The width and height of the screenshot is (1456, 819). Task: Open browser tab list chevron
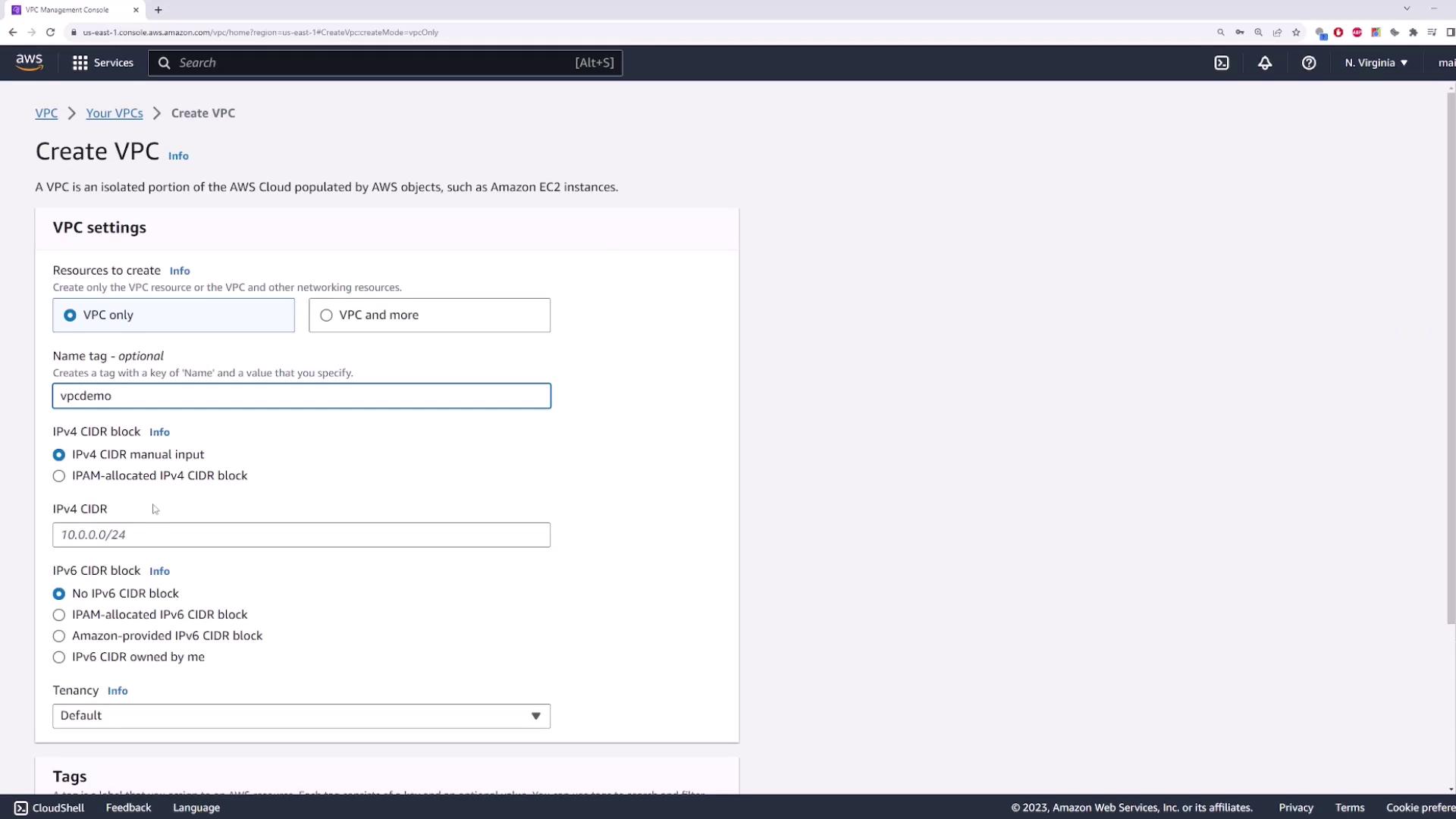click(x=1407, y=9)
